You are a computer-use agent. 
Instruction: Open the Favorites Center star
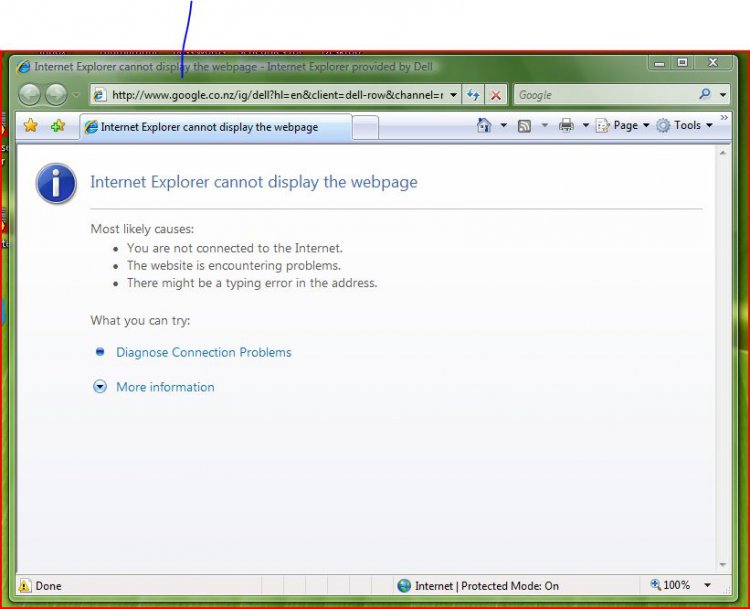click(31, 126)
